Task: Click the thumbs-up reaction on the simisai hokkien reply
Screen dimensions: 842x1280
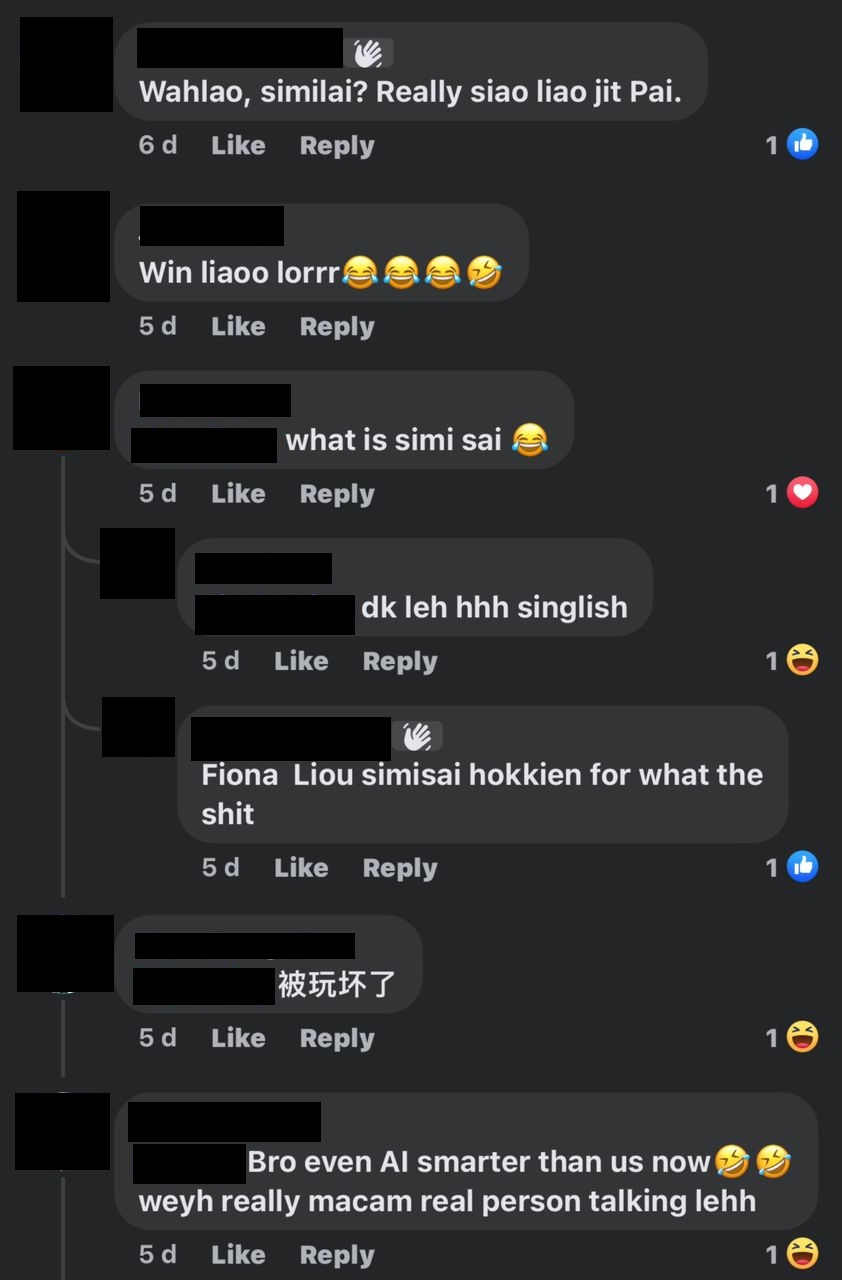Action: [x=802, y=867]
